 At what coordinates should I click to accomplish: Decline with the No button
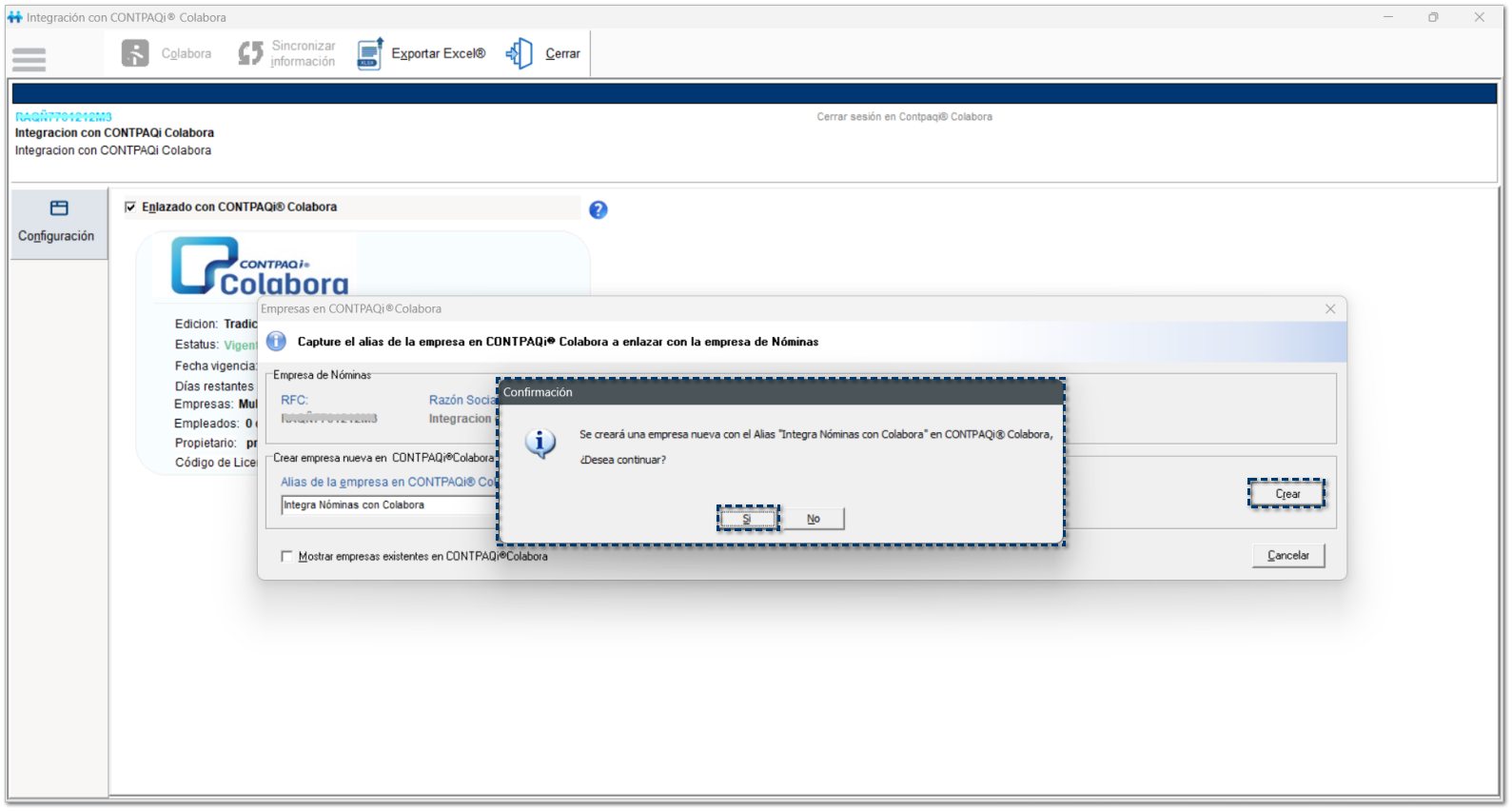coord(813,519)
